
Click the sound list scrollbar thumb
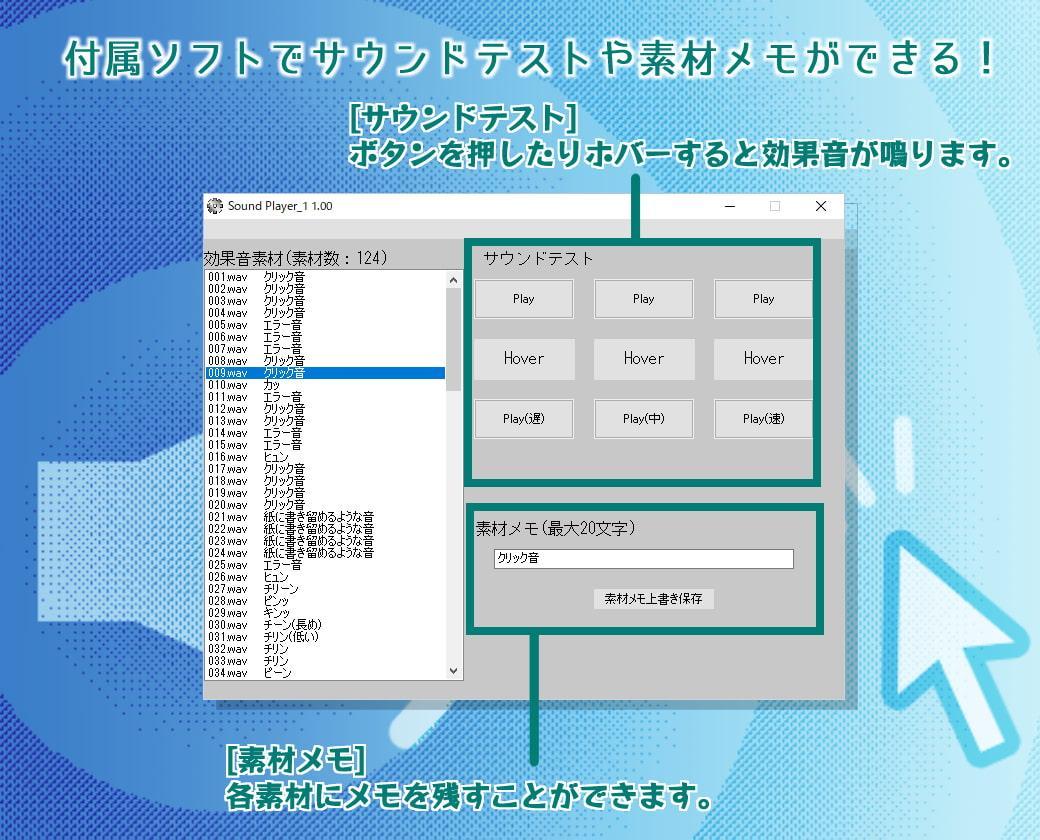454,340
